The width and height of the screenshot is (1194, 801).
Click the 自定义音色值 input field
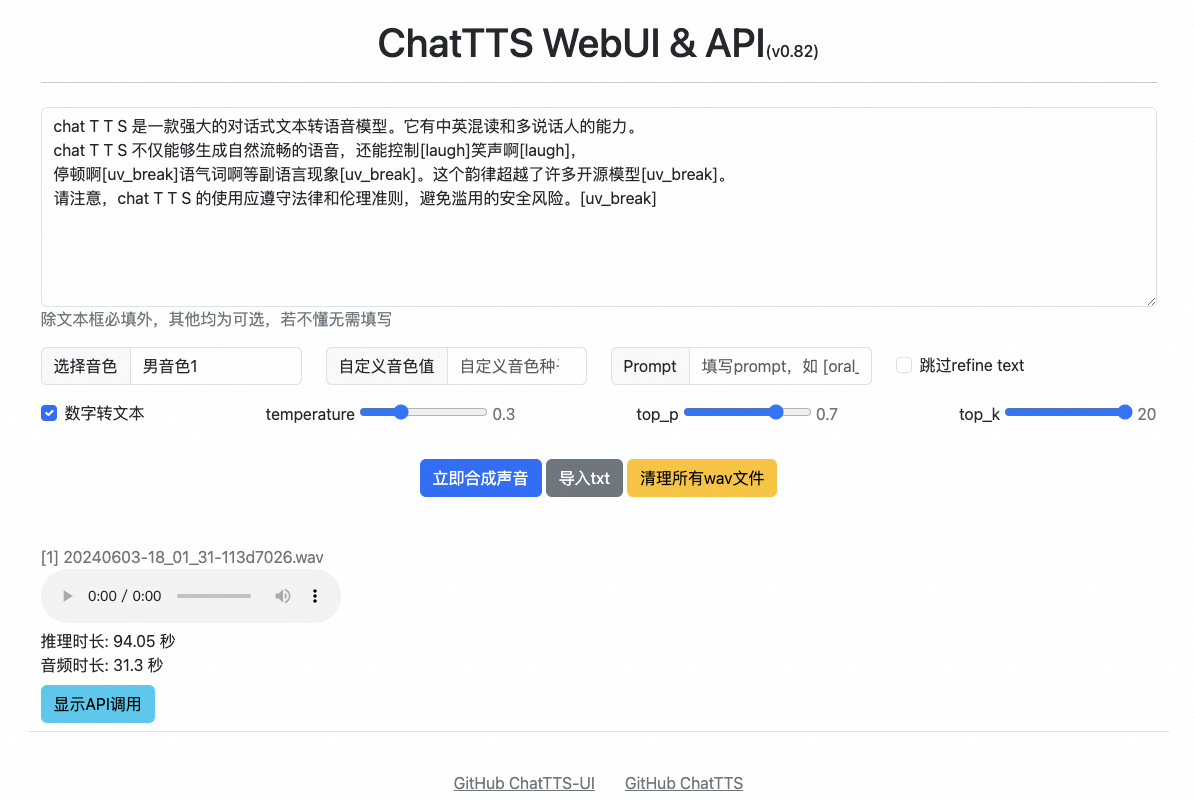point(517,366)
